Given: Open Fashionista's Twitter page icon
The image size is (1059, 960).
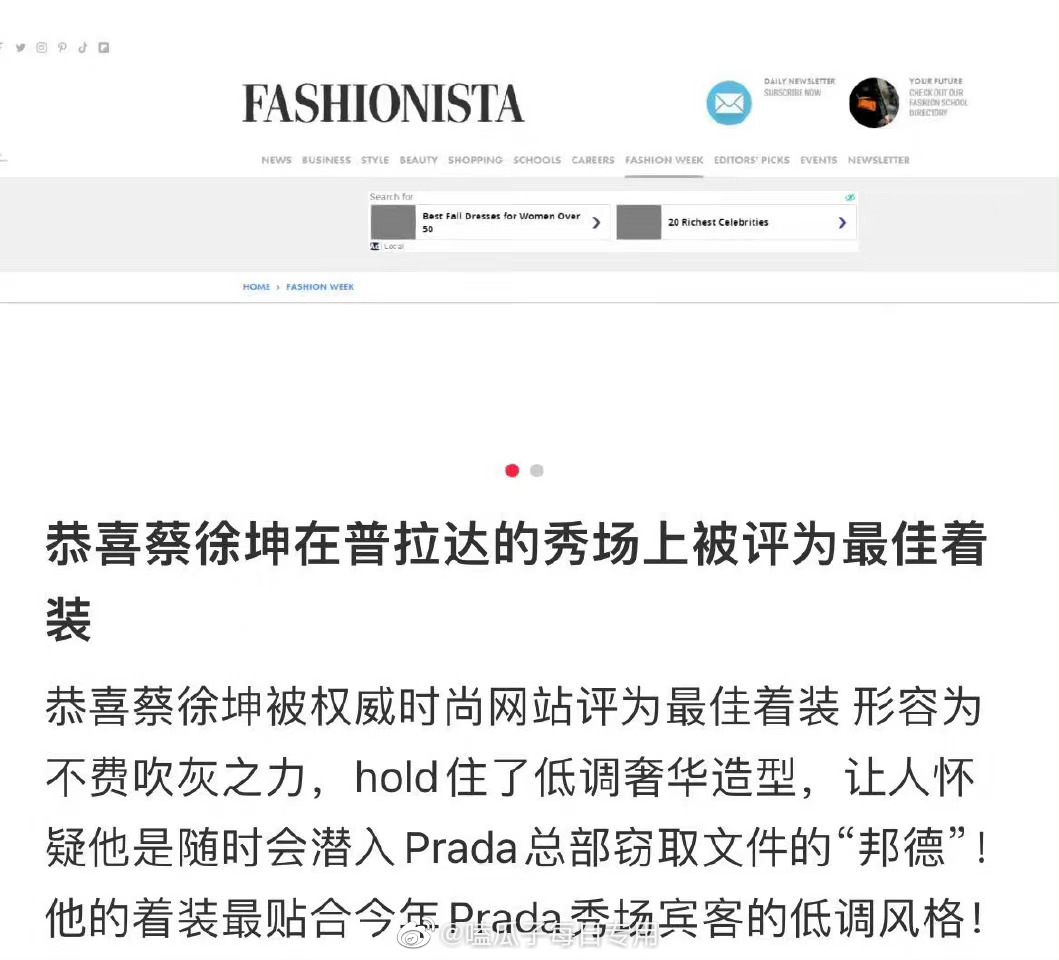Looking at the screenshot, I should 21,47.
